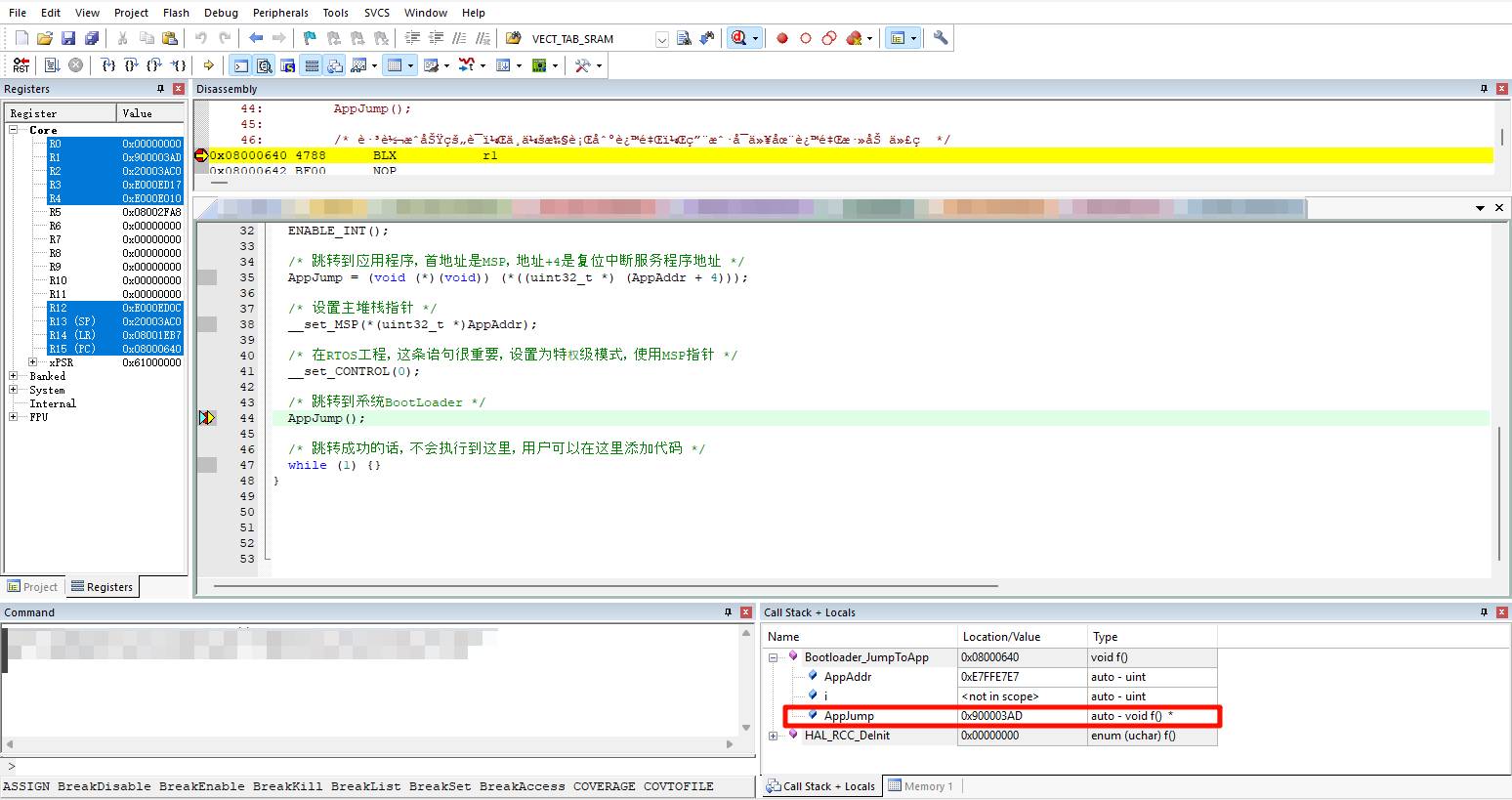
Task: Close the Disassembly panel
Action: [1501, 89]
